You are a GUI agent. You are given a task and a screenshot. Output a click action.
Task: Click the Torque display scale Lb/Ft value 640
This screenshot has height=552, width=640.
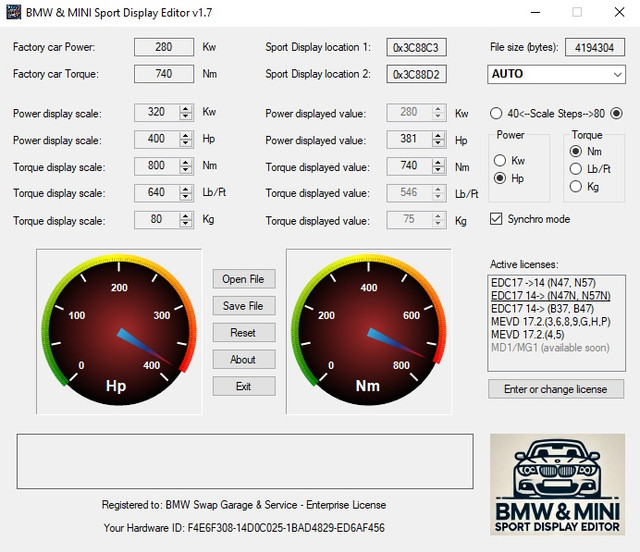pos(157,193)
